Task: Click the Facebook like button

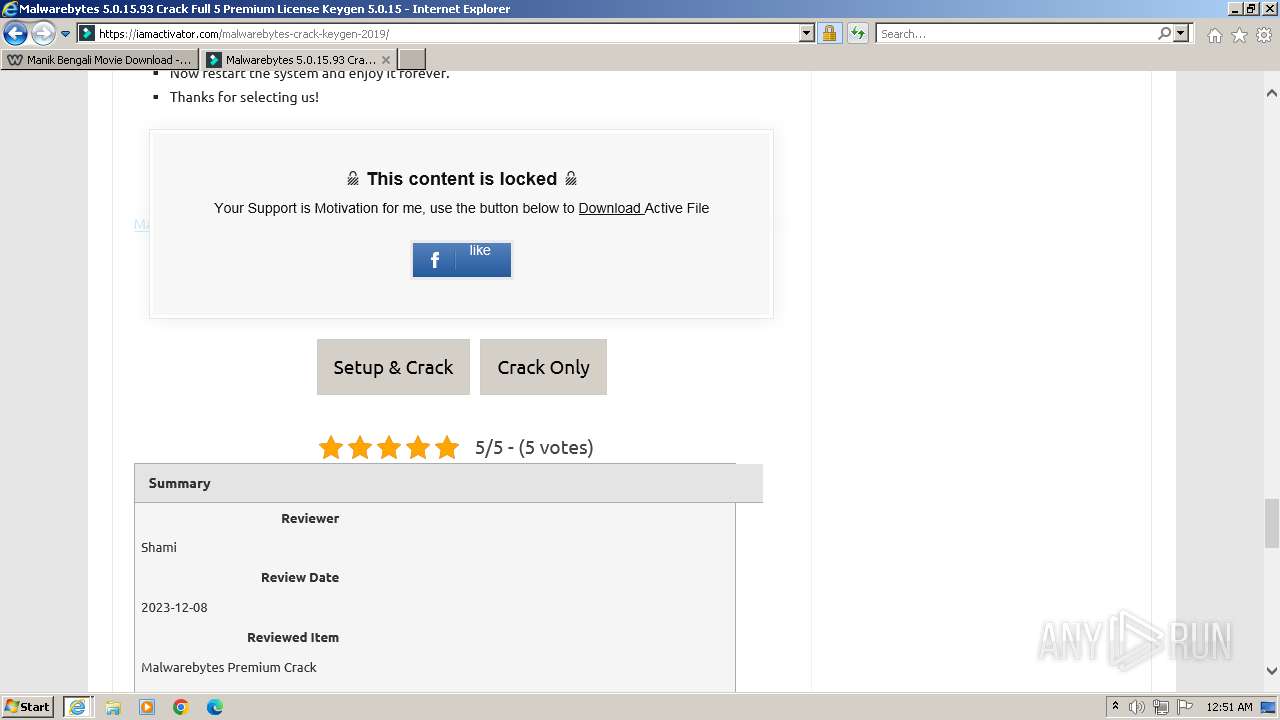Action: 462,260
